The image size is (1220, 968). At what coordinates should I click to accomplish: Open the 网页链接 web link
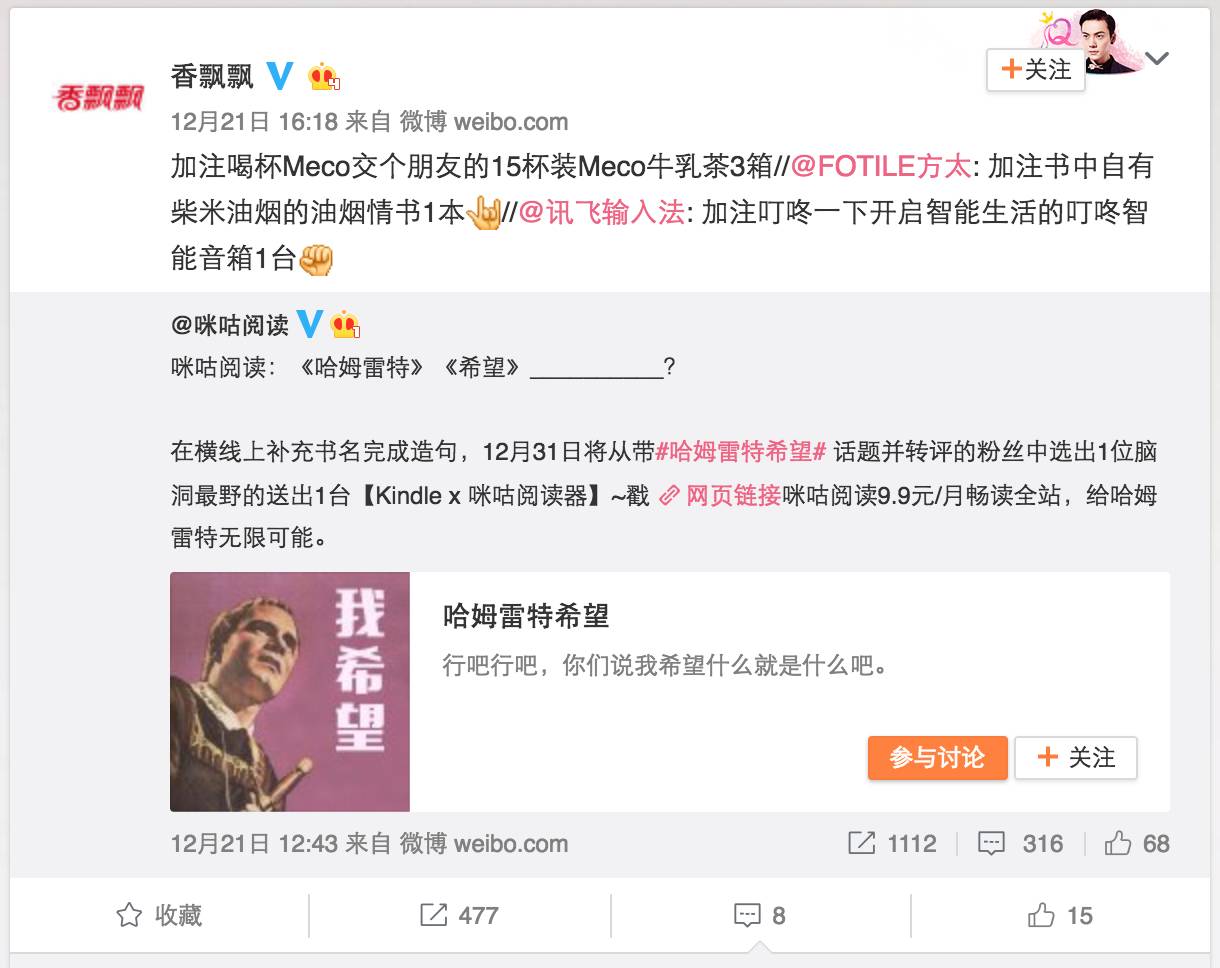click(x=721, y=495)
